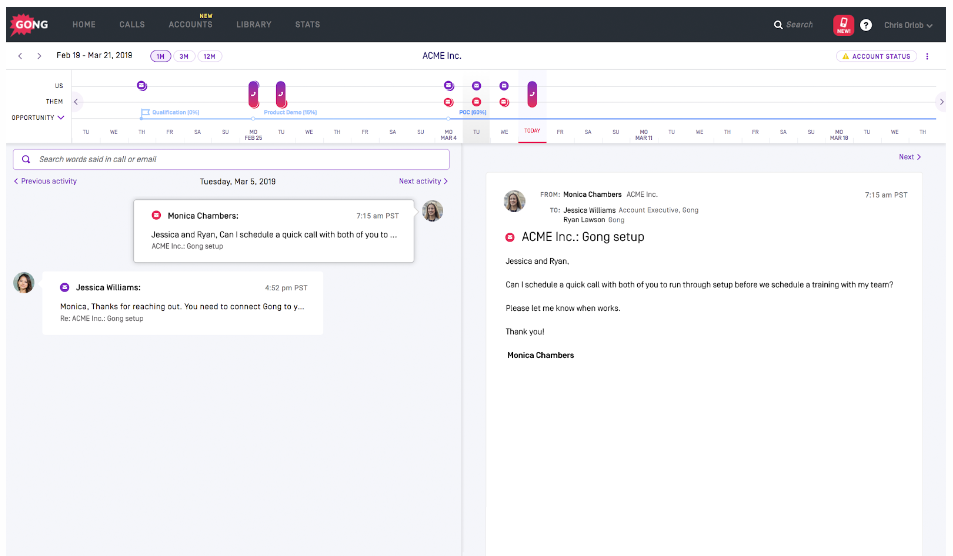Click the Gong logo
This screenshot has width=953, height=556.
point(29,24)
